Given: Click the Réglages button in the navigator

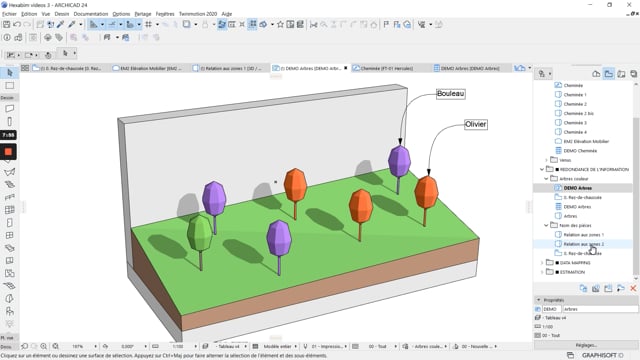Looking at the screenshot, I should coord(586,345).
